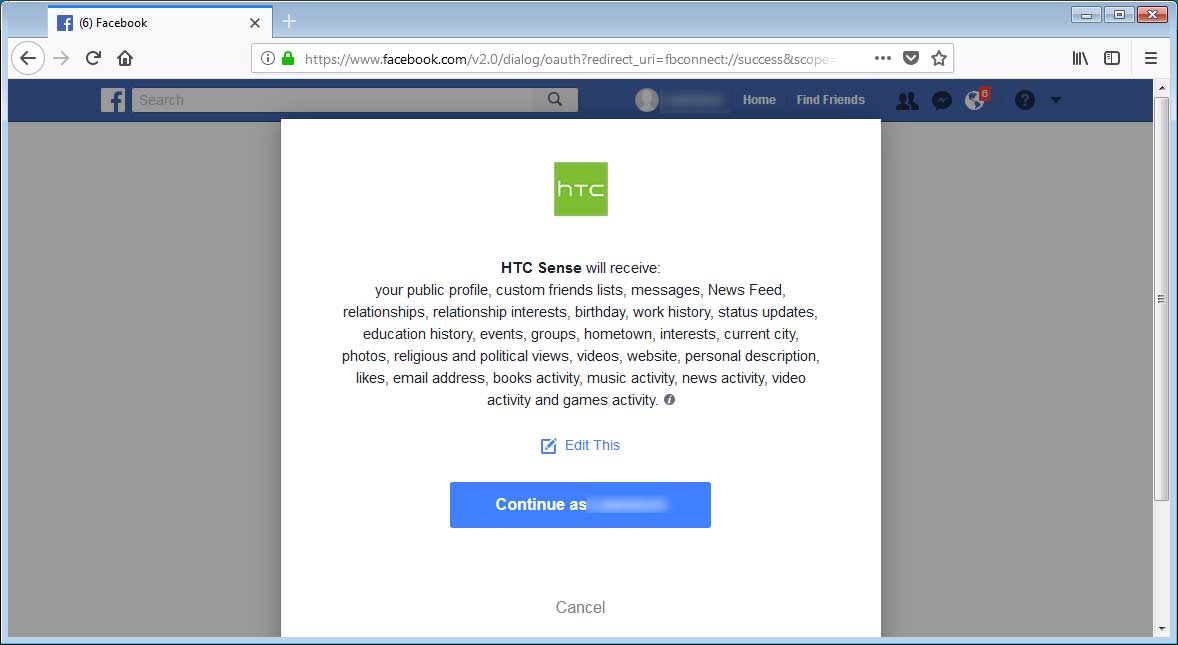Open the profile avatar in Facebook header
Image resolution: width=1178 pixels, height=645 pixels.
tap(647, 100)
